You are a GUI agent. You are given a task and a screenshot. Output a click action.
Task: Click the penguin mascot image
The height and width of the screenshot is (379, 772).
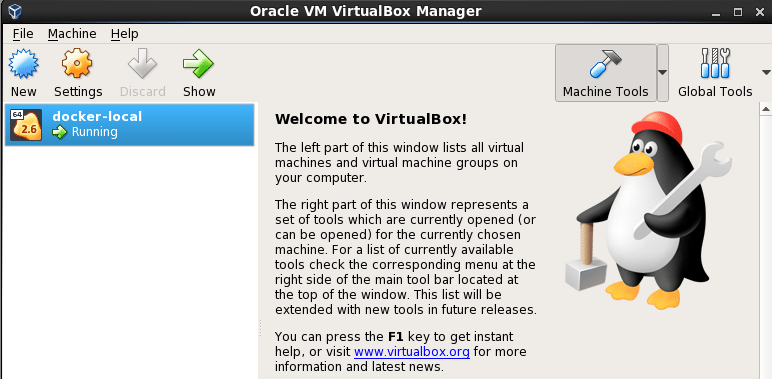click(648, 210)
